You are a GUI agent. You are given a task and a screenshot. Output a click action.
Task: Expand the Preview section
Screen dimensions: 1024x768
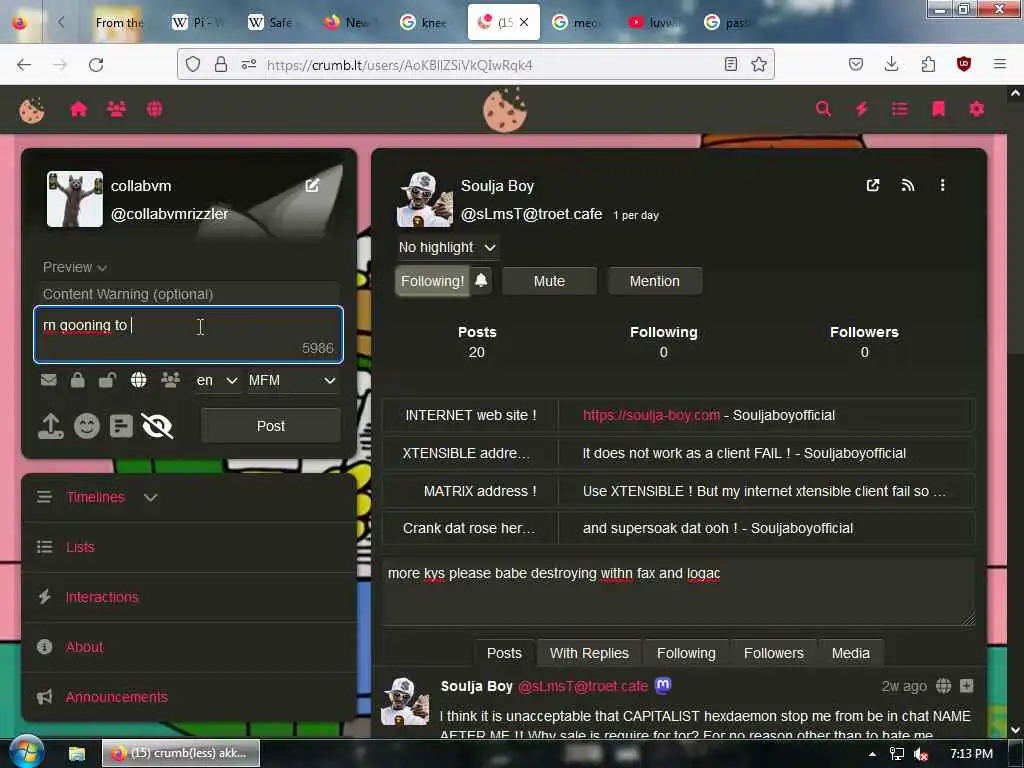(x=74, y=267)
